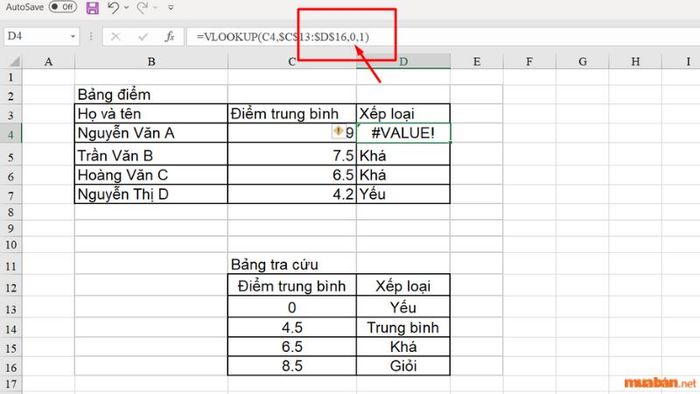Select 'Yếu' cell in row 7
700x394 pixels.
(x=403, y=194)
